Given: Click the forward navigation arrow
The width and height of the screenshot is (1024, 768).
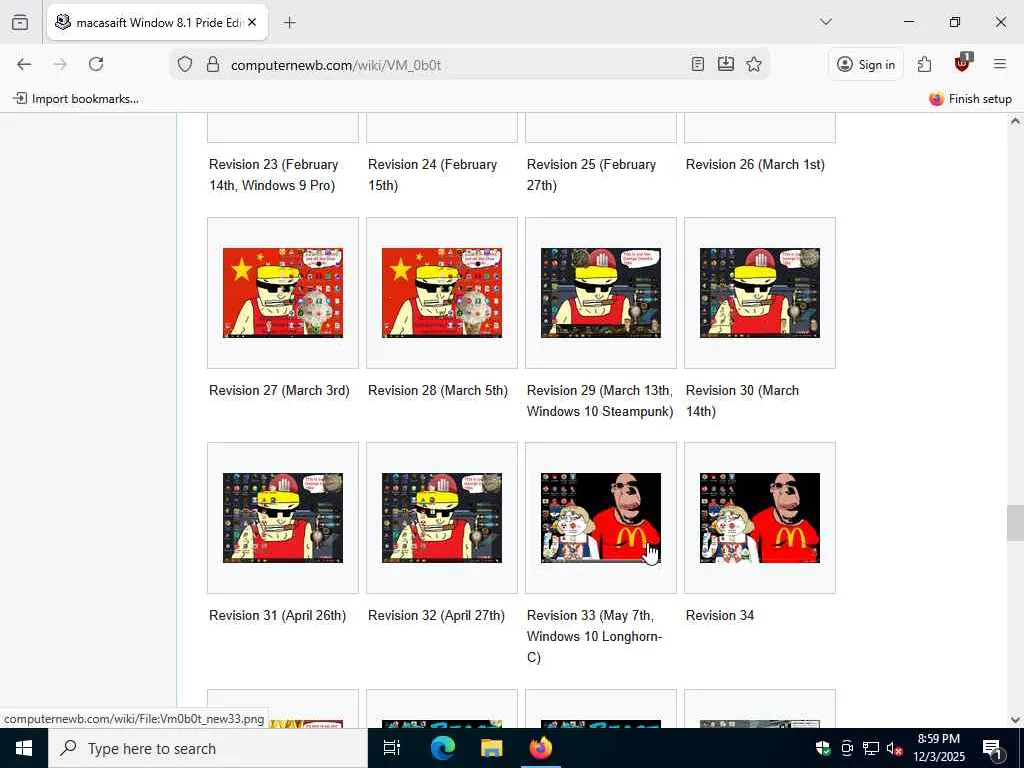Looking at the screenshot, I should (x=60, y=64).
